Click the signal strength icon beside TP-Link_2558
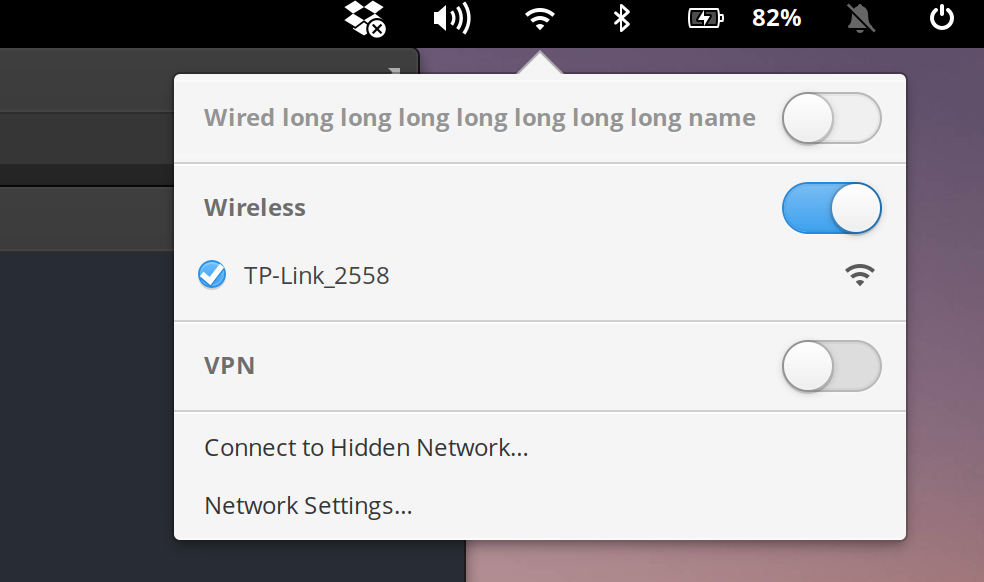Screen dimensions: 984x582 click(858, 274)
